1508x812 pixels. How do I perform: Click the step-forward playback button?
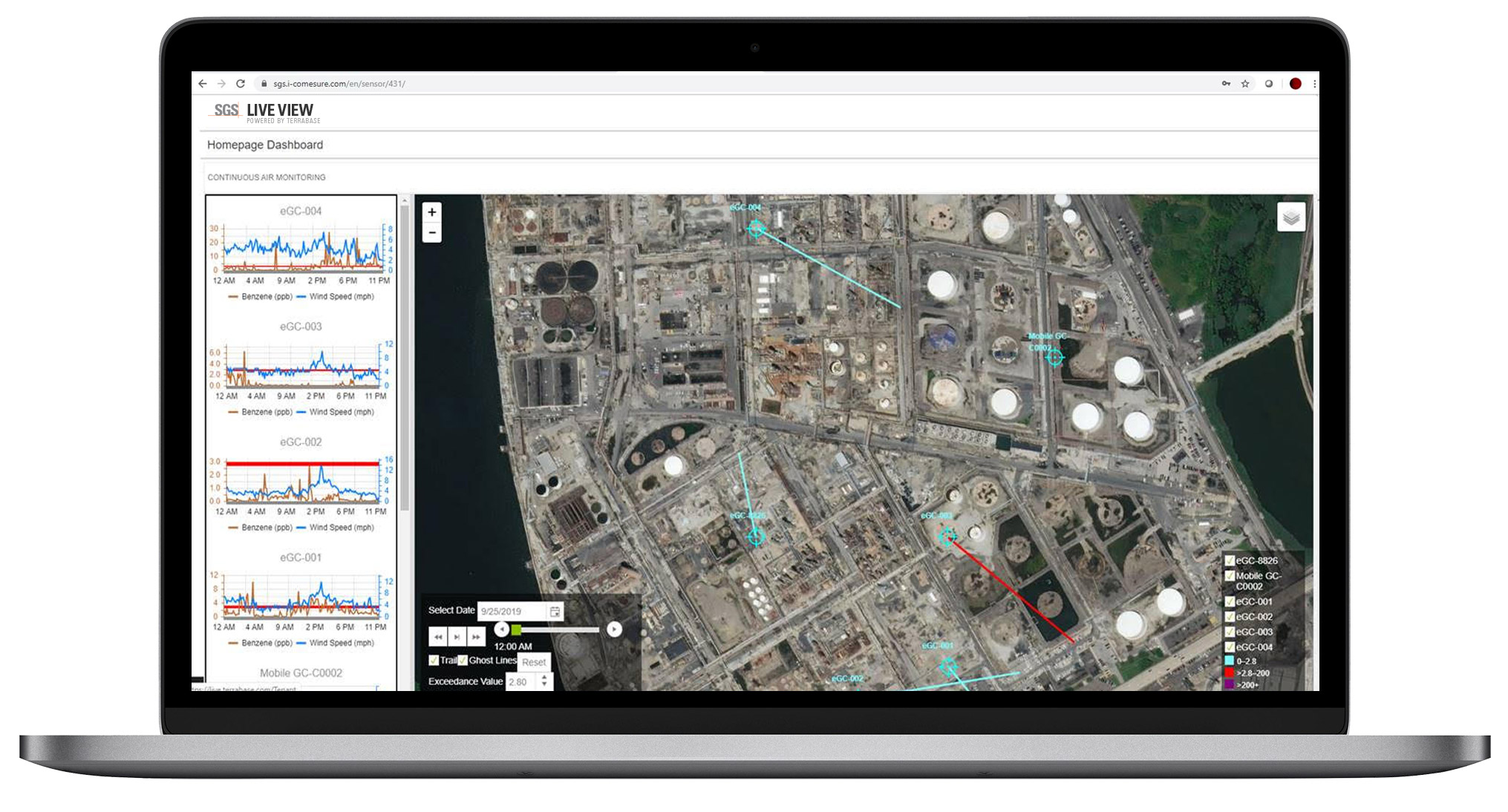click(x=457, y=637)
